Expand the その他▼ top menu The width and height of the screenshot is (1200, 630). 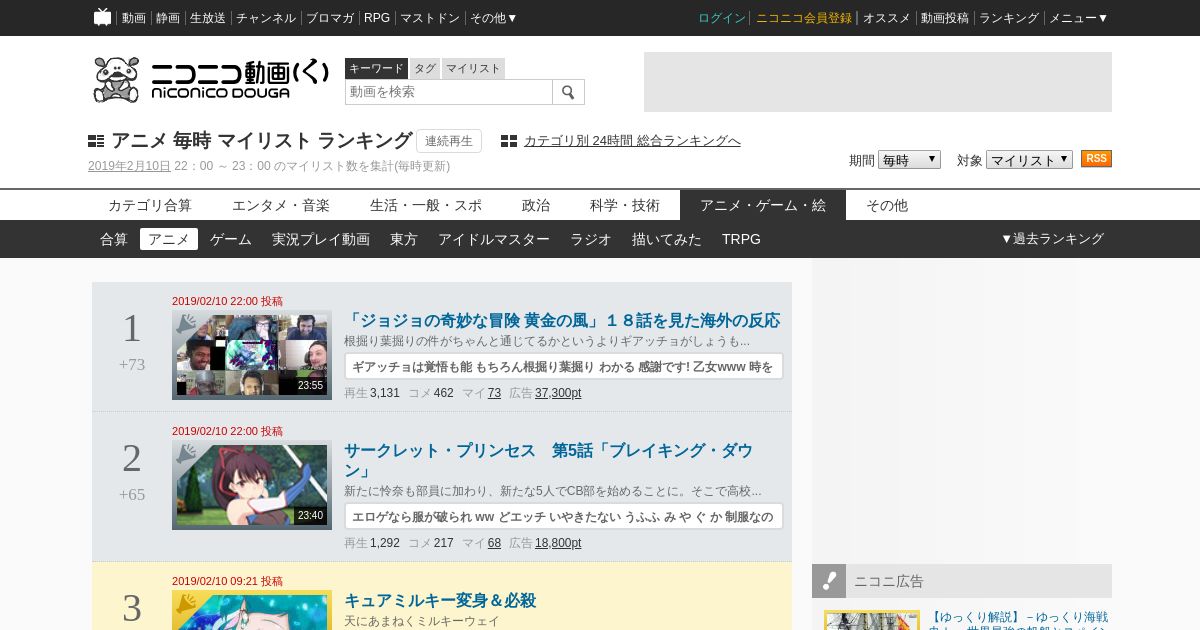click(494, 18)
